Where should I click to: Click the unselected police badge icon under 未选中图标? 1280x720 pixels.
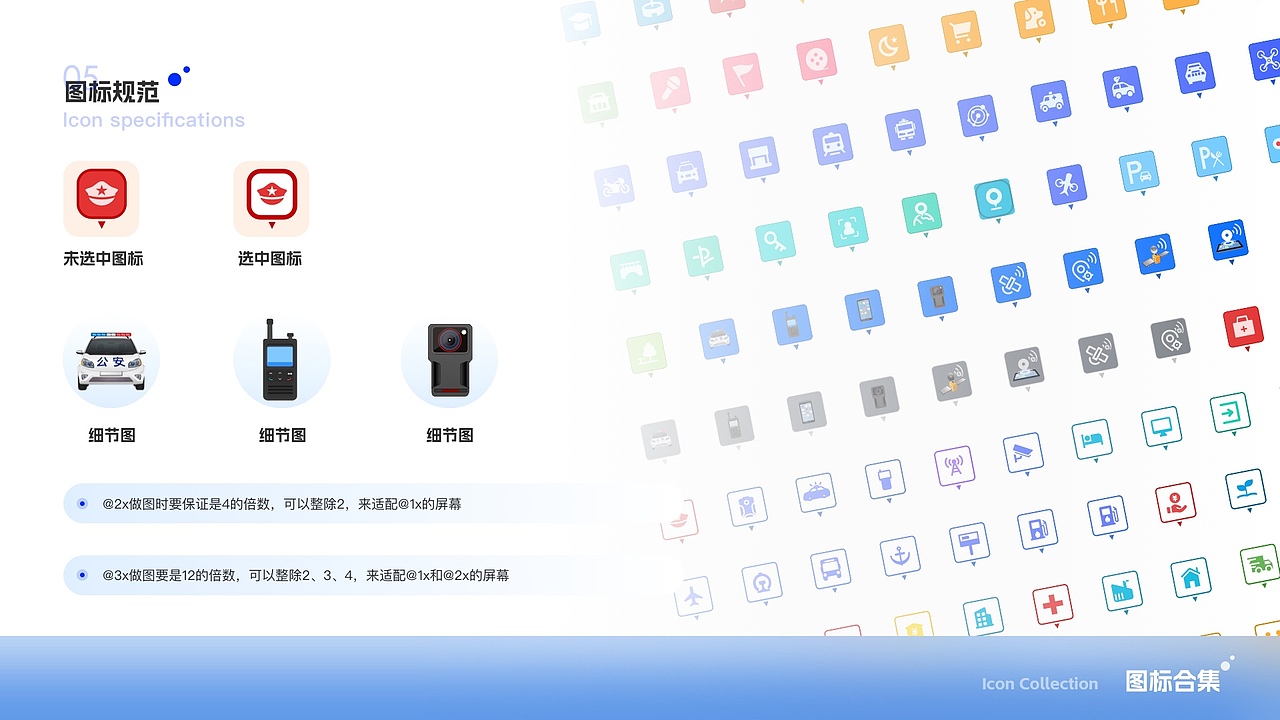point(102,198)
